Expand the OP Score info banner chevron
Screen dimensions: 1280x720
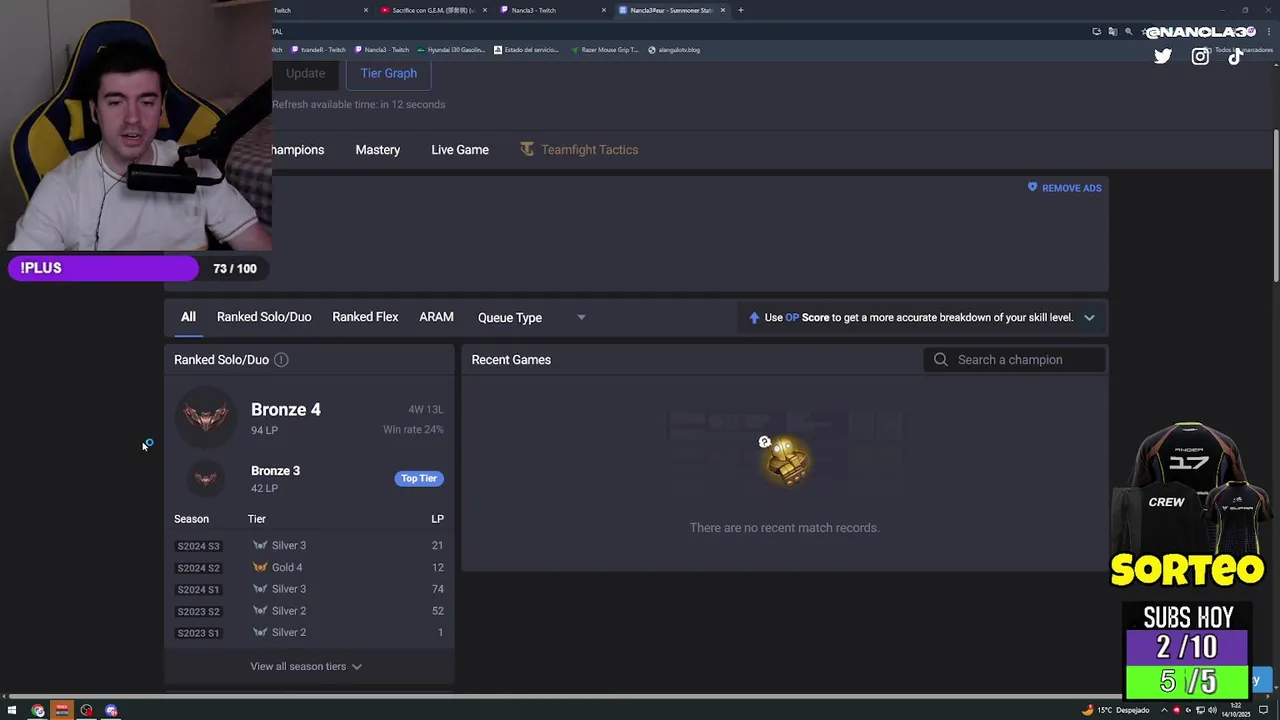click(1089, 318)
